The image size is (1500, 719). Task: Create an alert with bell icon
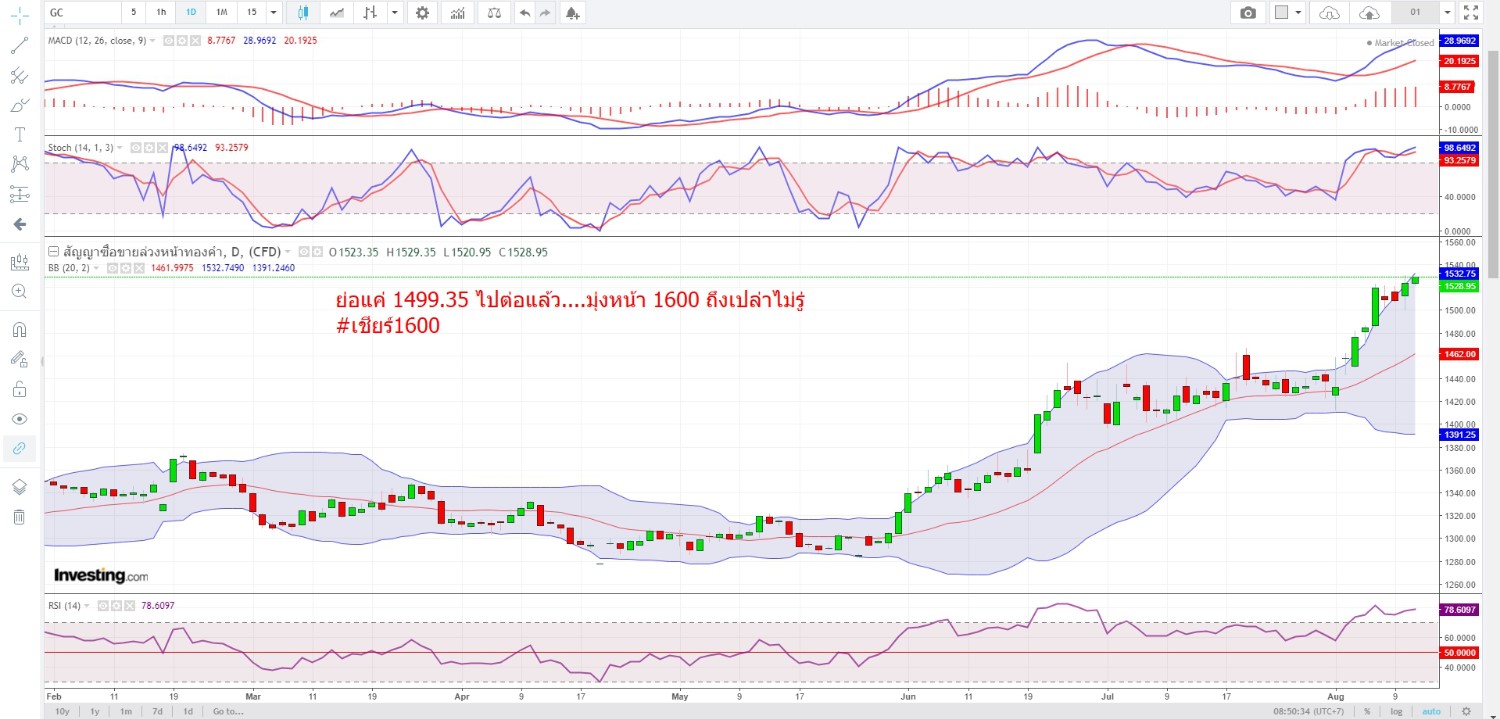click(572, 12)
